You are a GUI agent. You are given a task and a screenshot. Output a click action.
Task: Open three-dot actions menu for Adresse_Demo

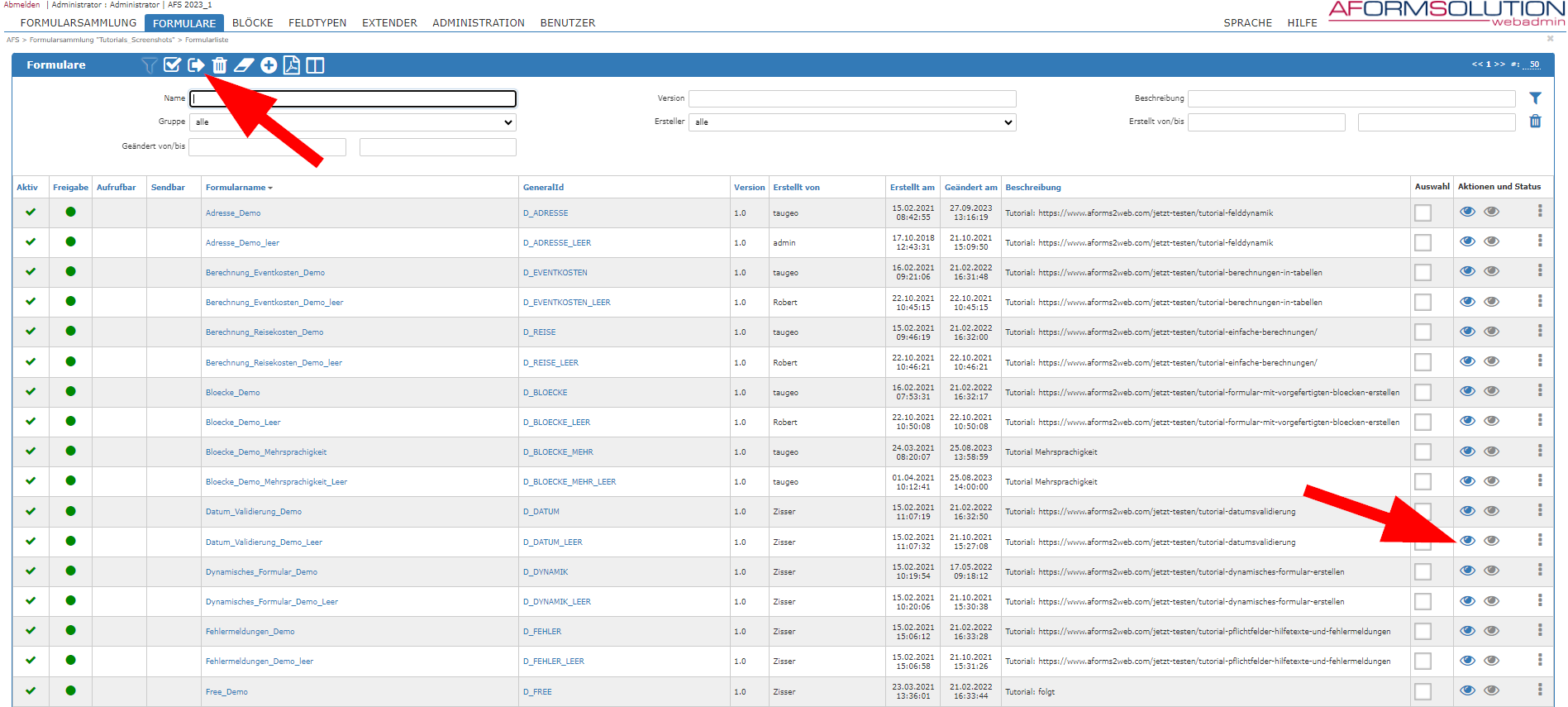(1540, 211)
